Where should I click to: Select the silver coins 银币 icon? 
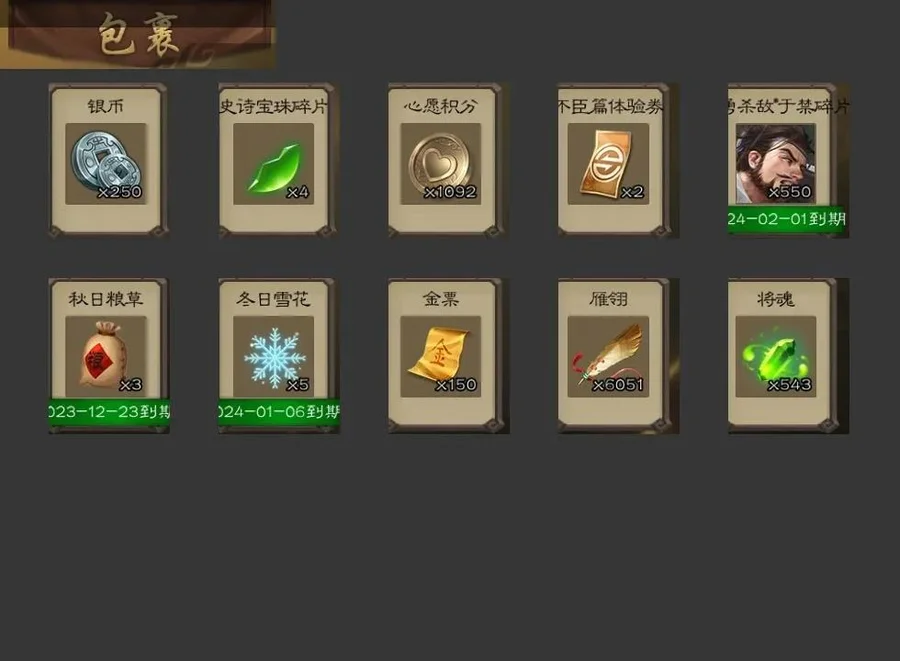106,164
